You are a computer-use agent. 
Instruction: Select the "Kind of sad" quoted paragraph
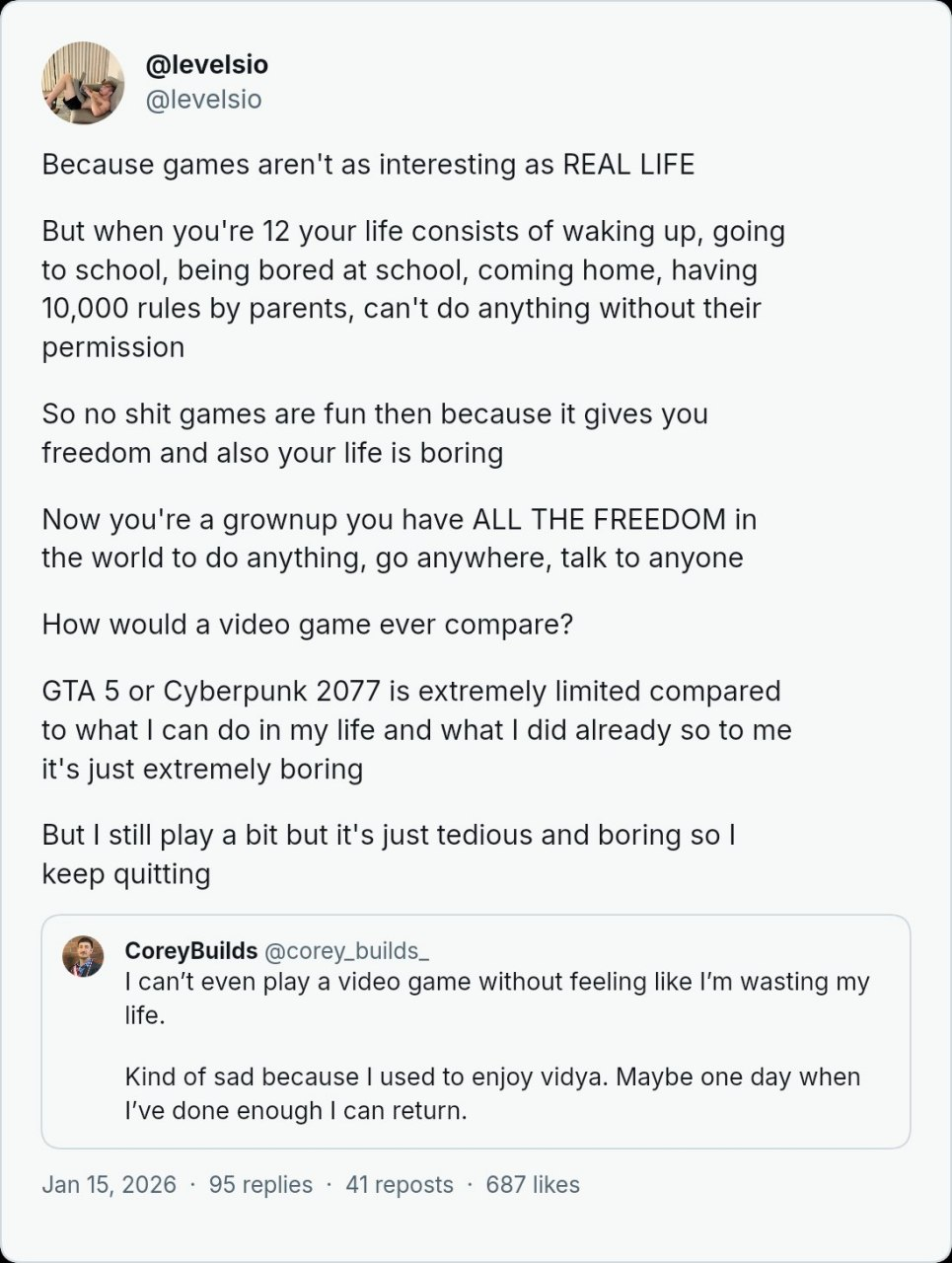[x=493, y=1093]
